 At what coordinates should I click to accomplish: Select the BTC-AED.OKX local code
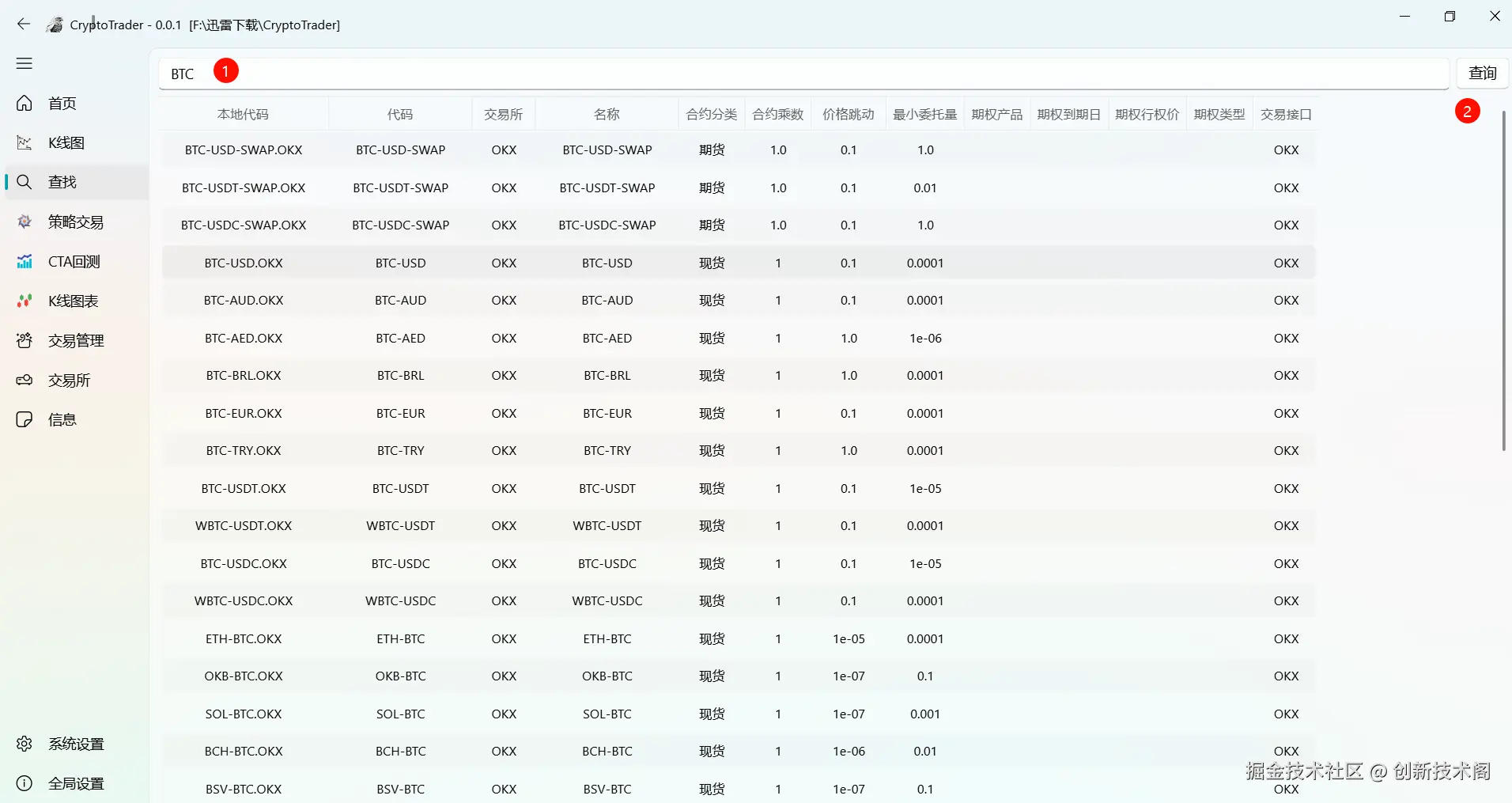(x=244, y=339)
